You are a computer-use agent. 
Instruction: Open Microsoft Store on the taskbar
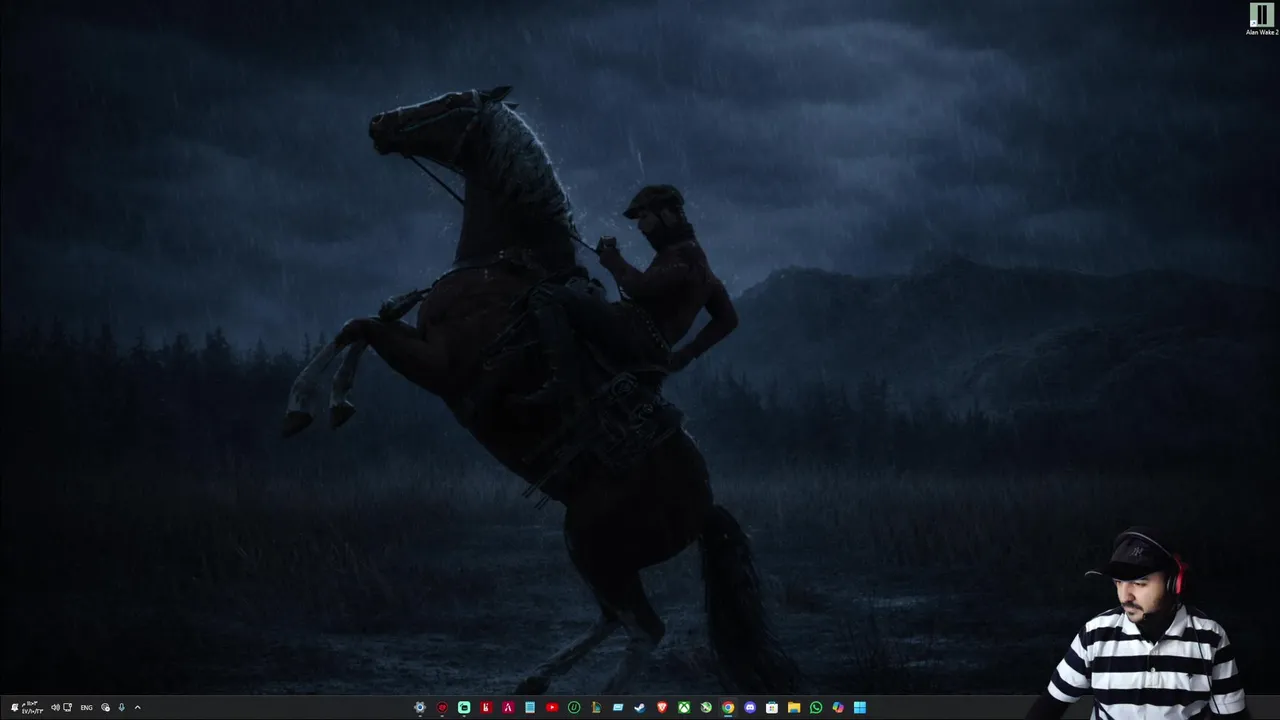point(772,707)
